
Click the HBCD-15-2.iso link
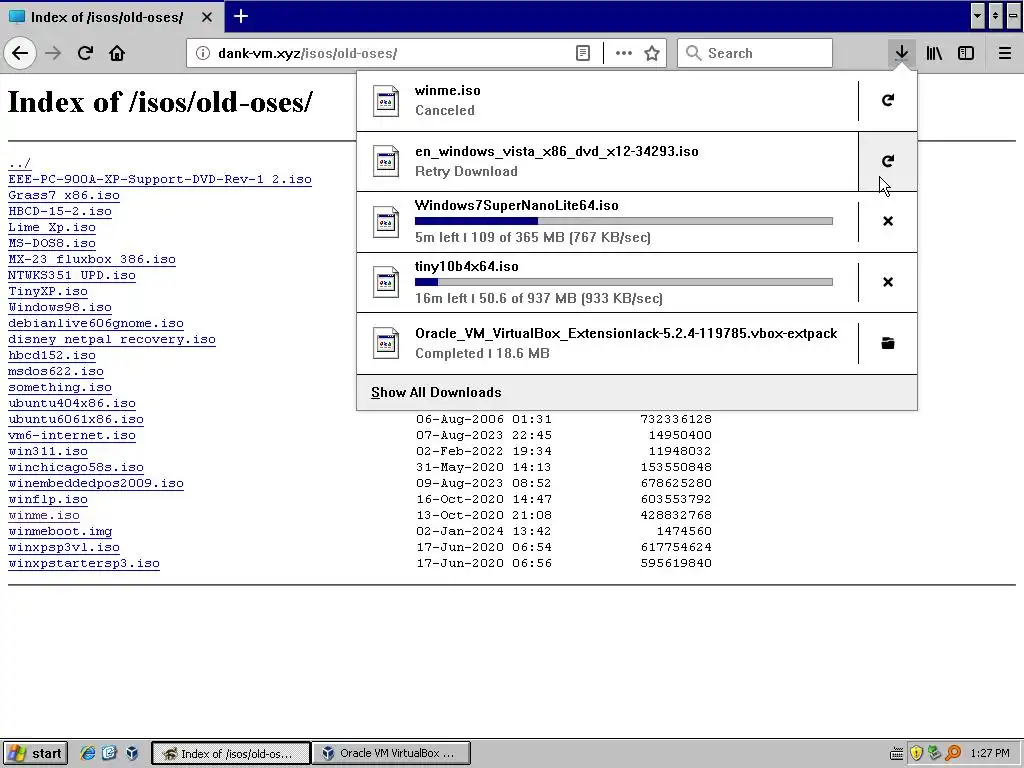(60, 211)
